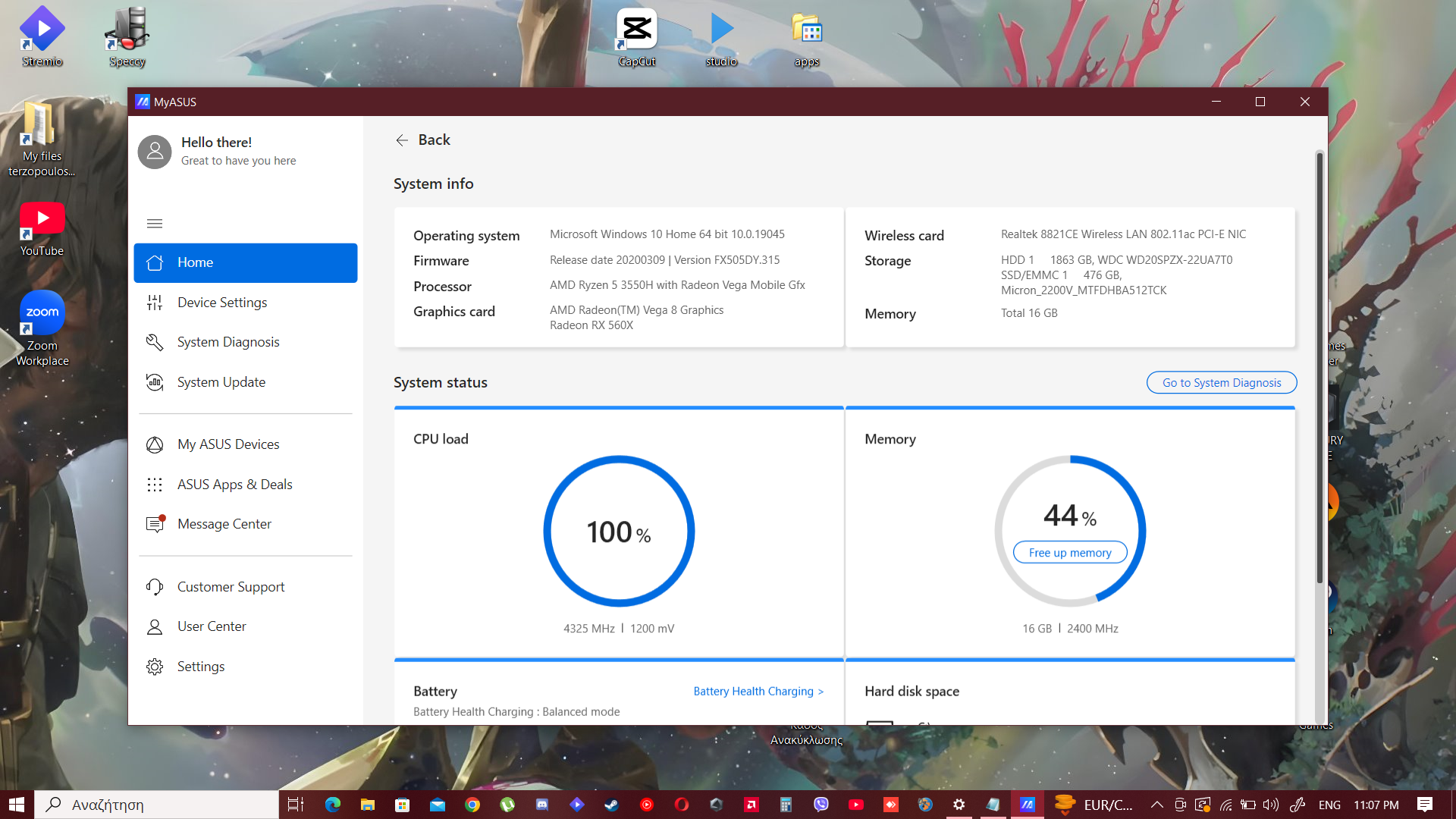Screen dimensions: 1456x819
Task: Select Home in the sidebar
Action: (x=246, y=262)
